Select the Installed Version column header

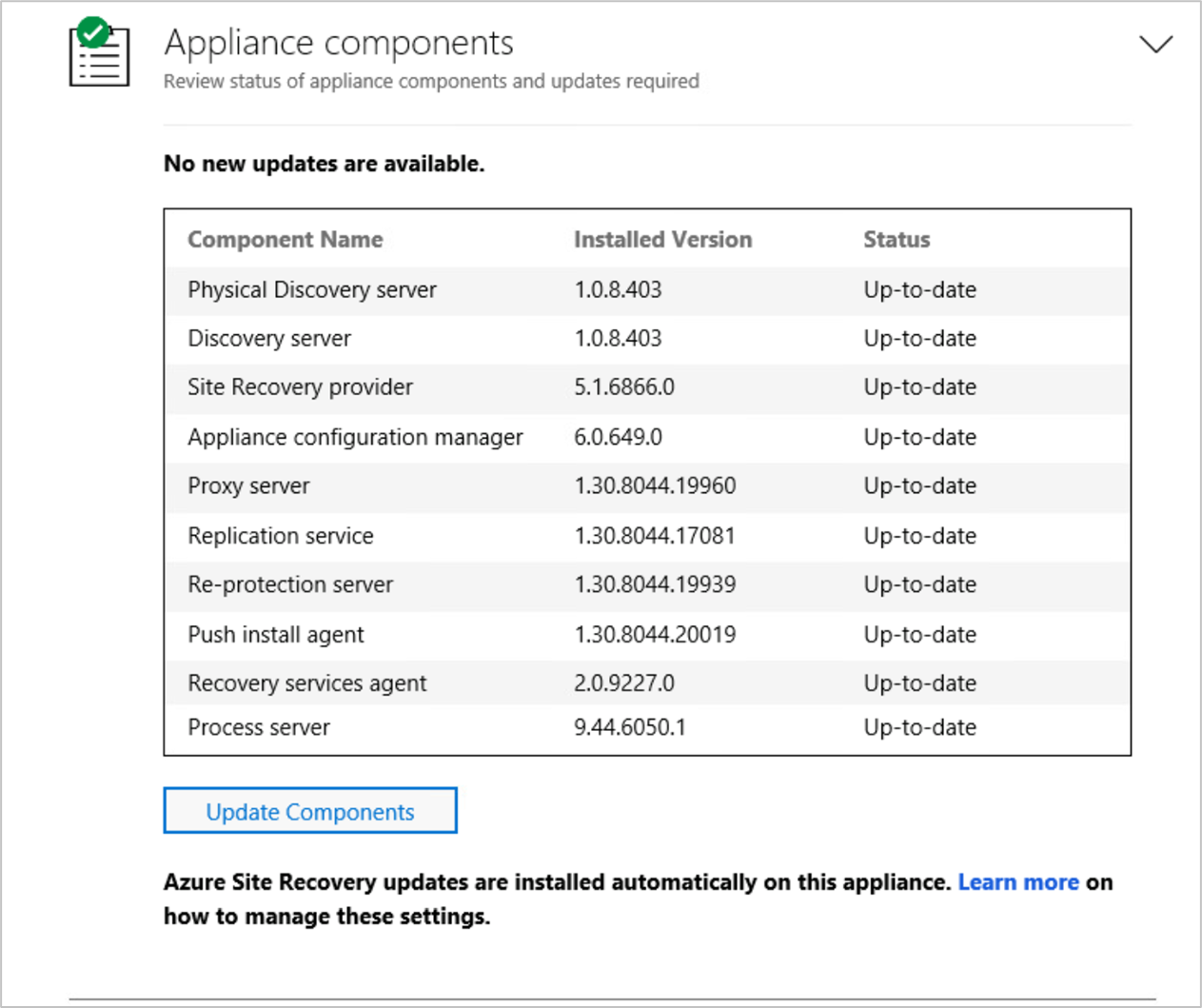coord(662,240)
